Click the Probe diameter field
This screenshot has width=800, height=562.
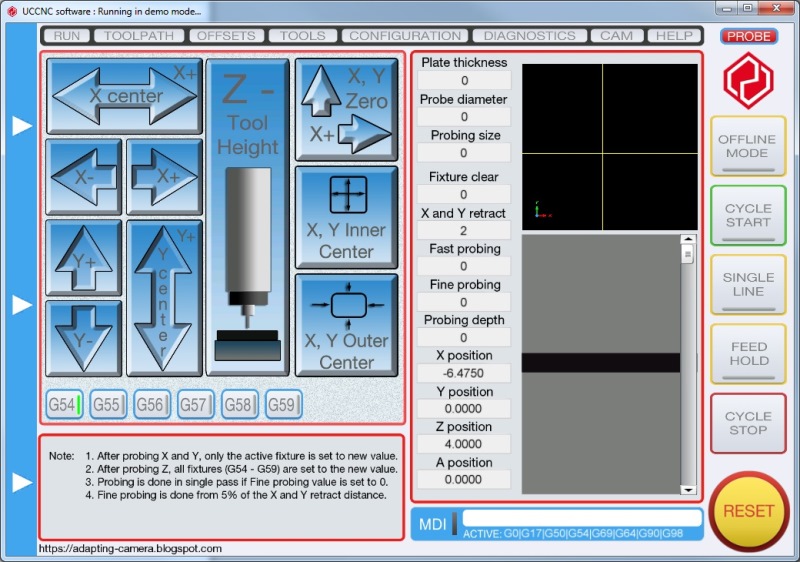coord(464,117)
